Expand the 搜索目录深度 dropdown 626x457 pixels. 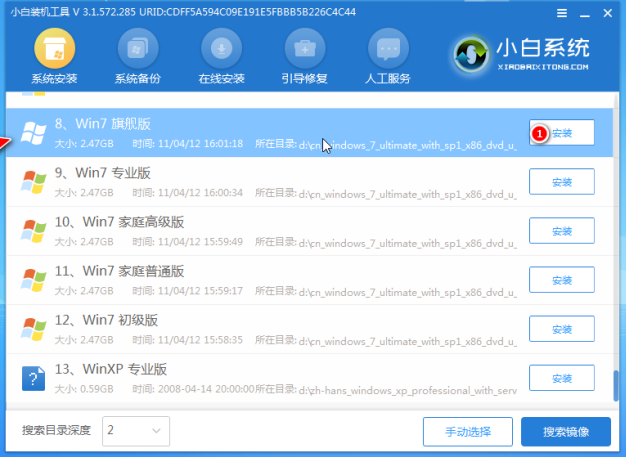136,431
